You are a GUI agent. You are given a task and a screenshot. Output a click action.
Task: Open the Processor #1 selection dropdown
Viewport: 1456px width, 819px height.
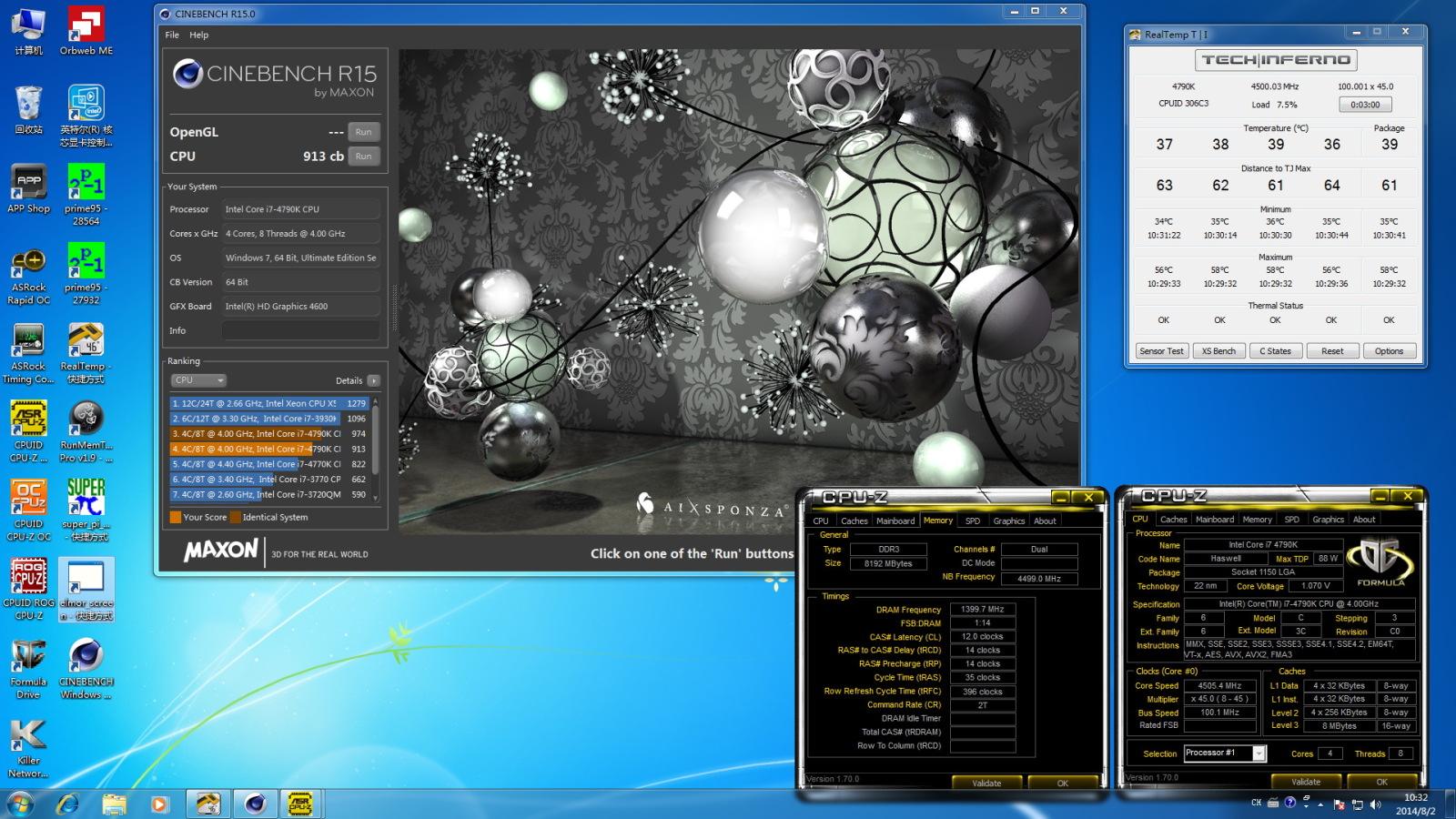(x=1259, y=753)
